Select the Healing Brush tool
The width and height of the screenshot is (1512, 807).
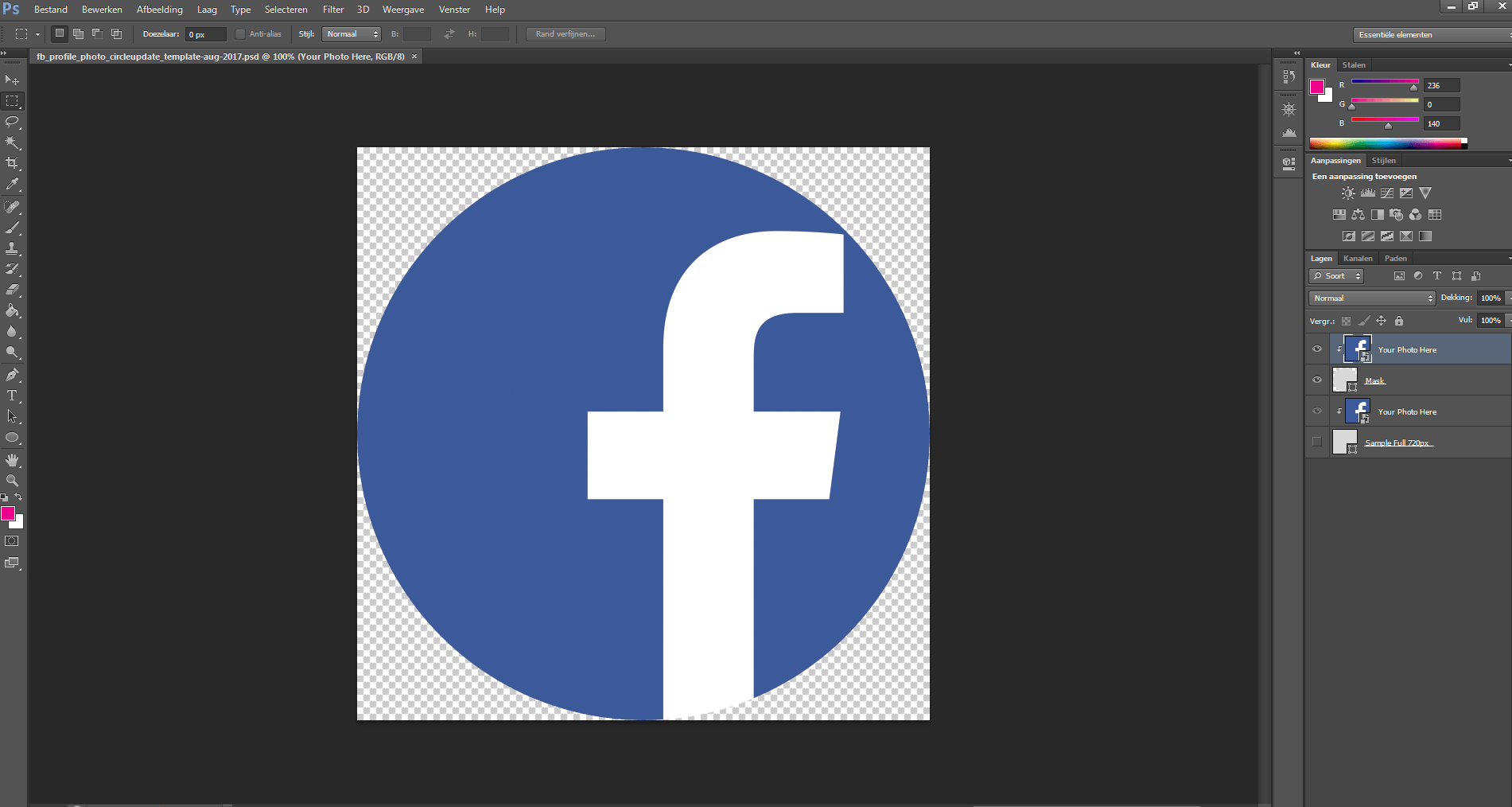12,207
